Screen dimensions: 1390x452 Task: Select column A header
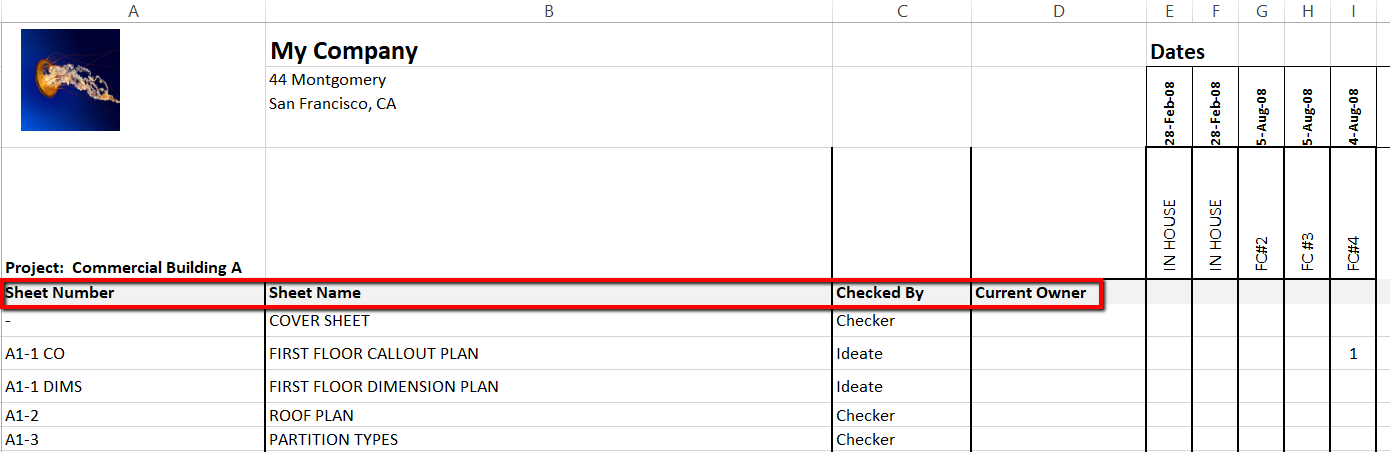133,11
